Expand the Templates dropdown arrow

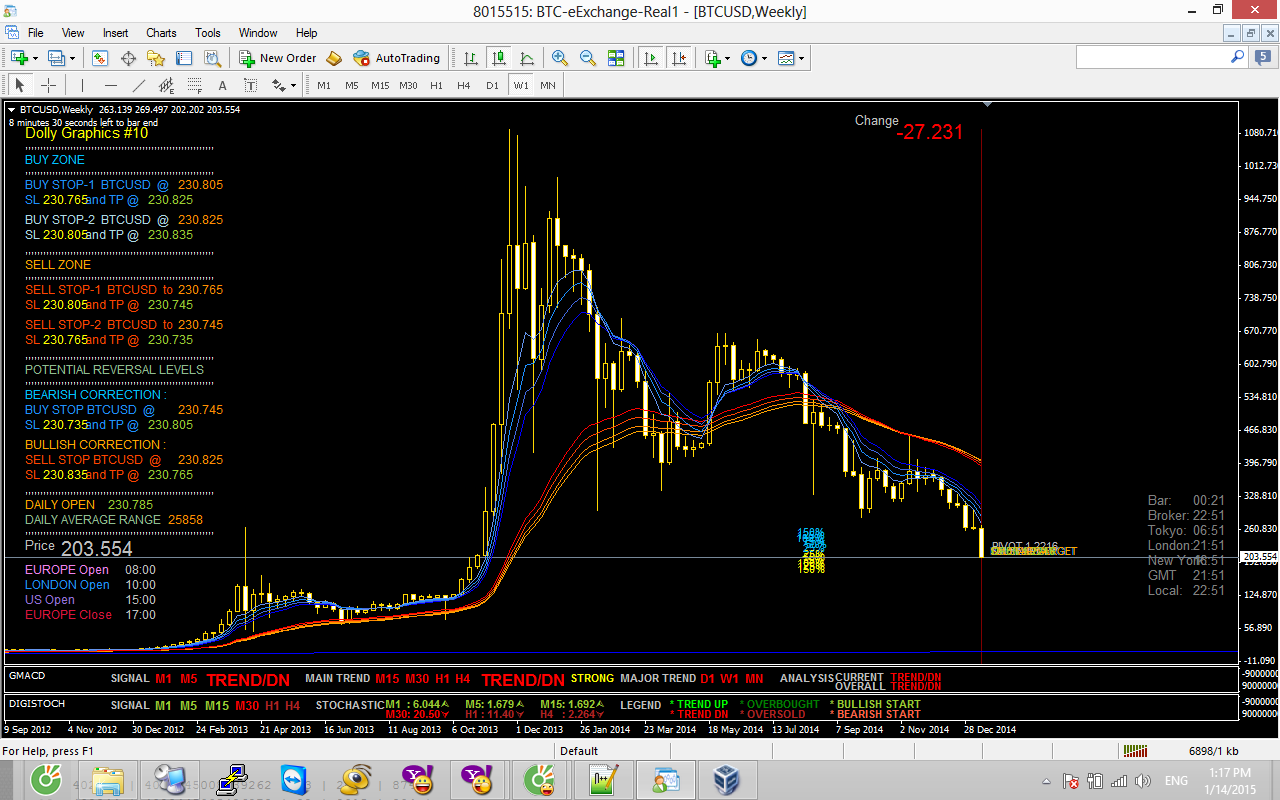(x=801, y=58)
